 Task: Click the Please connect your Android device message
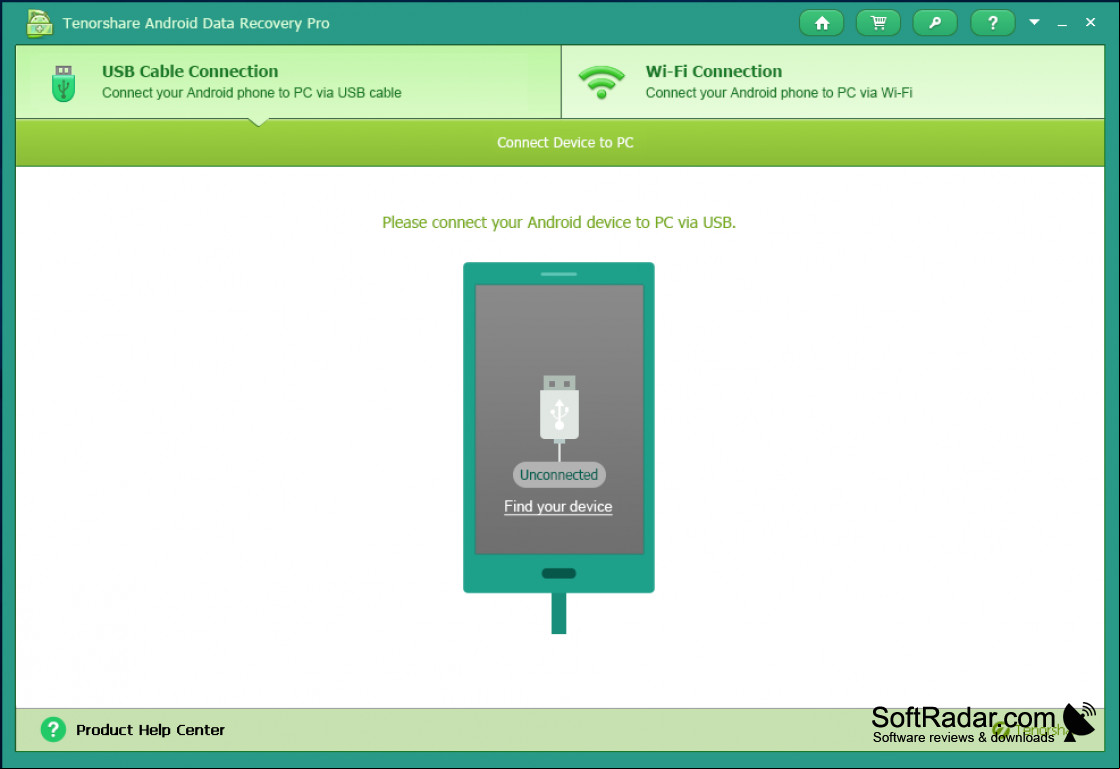click(x=559, y=223)
